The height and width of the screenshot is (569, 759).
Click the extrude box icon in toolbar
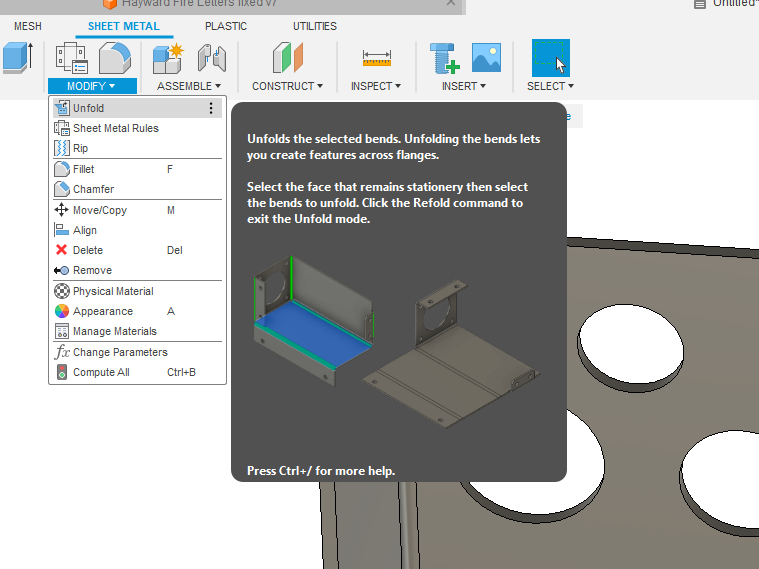18,58
